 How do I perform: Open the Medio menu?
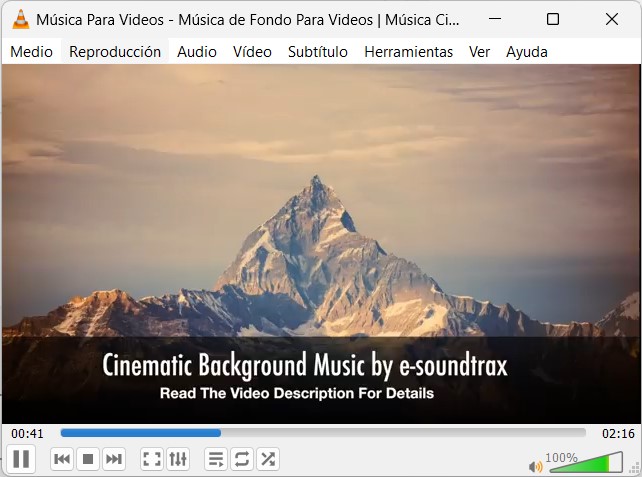(32, 52)
